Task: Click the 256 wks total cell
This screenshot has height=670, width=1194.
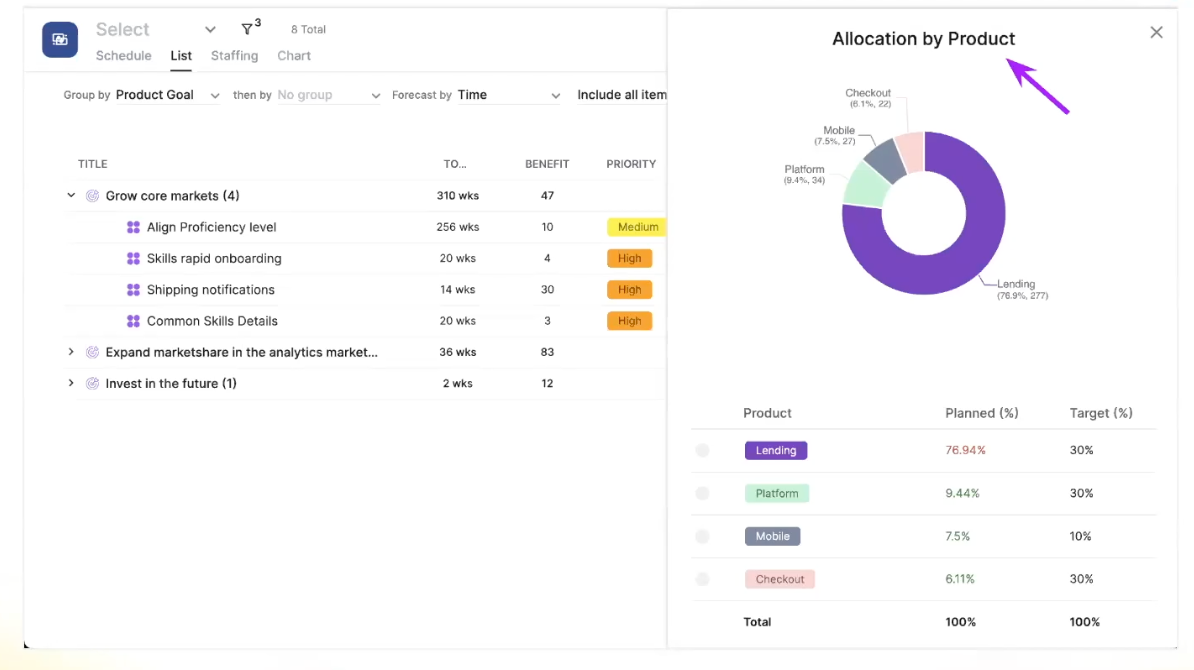Action: 458,227
